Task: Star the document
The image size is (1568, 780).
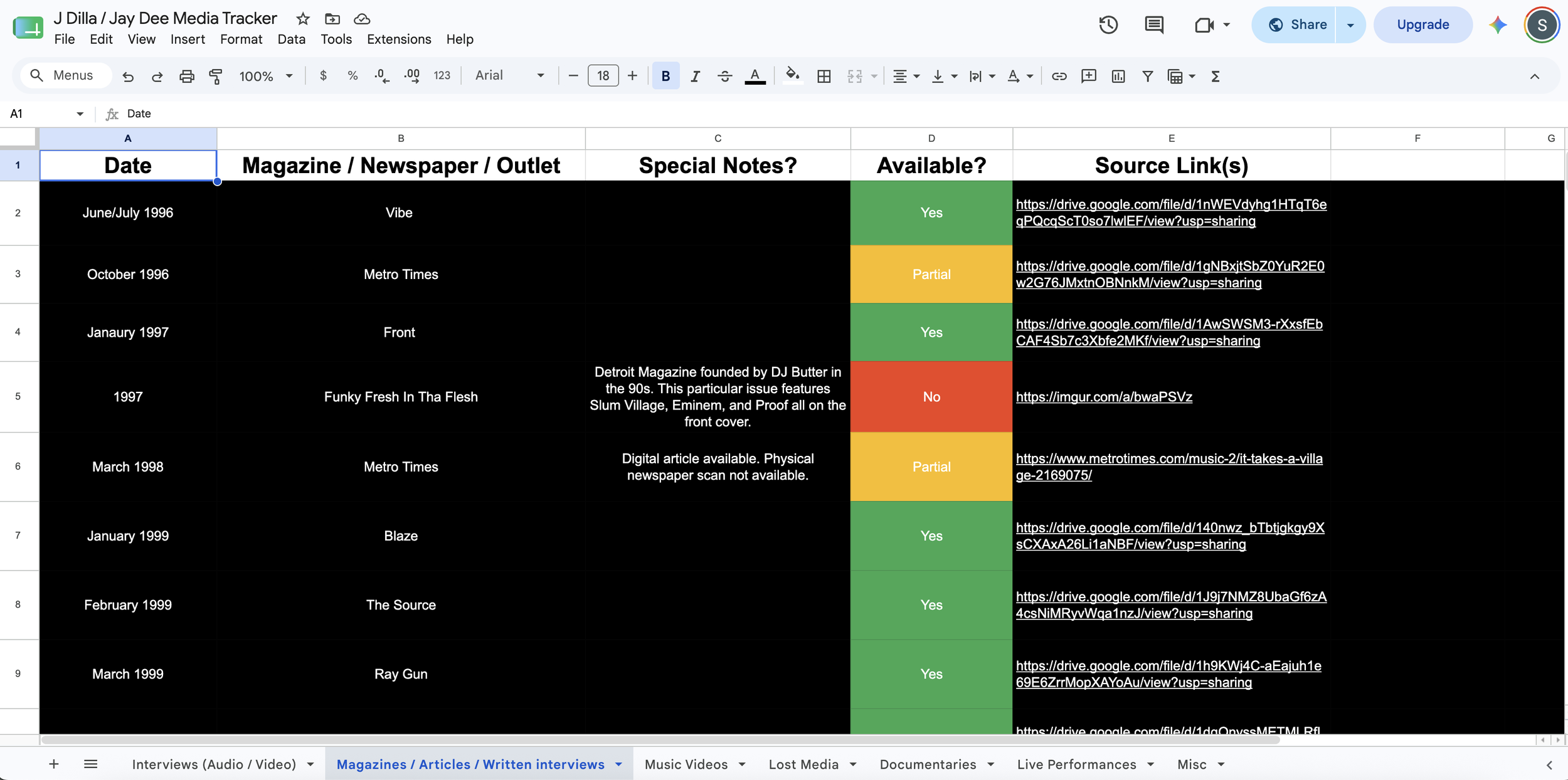Action: click(x=303, y=19)
